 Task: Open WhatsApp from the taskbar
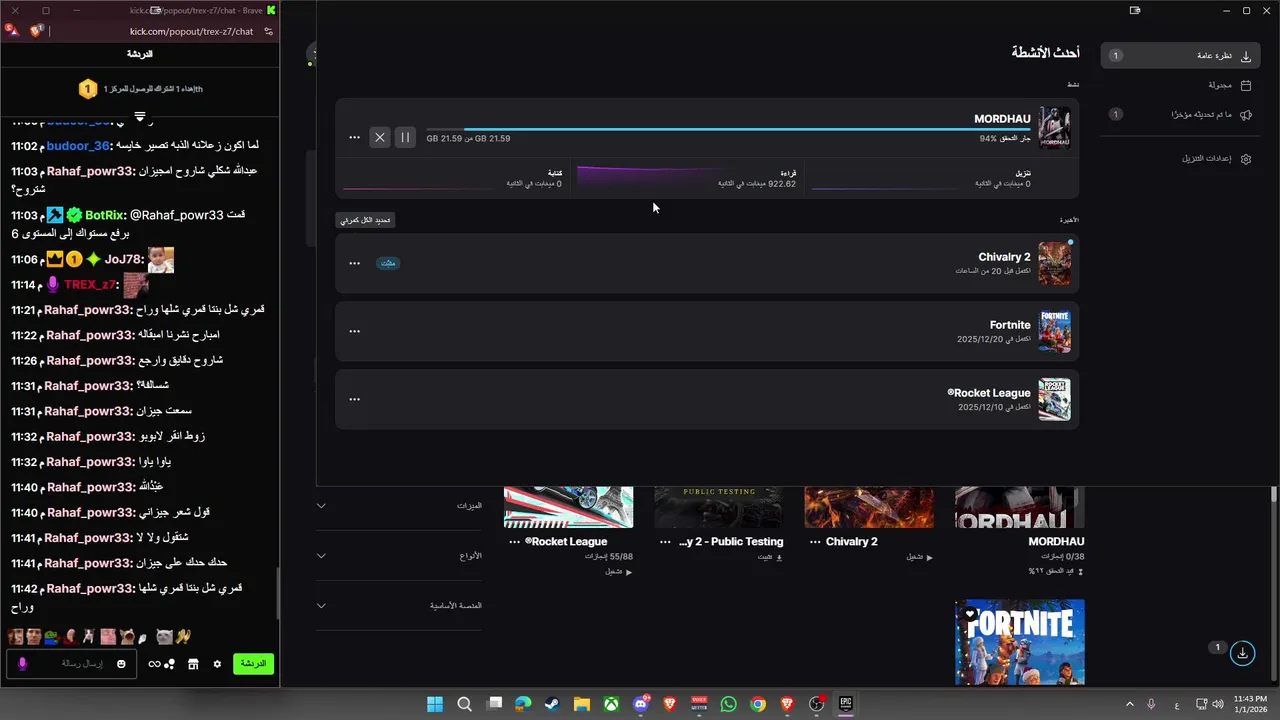click(728, 704)
